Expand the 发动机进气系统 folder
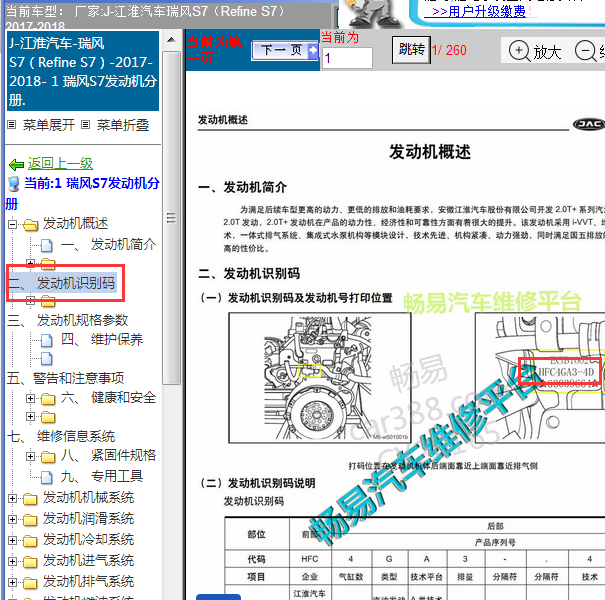The width and height of the screenshot is (605, 600). [12, 561]
